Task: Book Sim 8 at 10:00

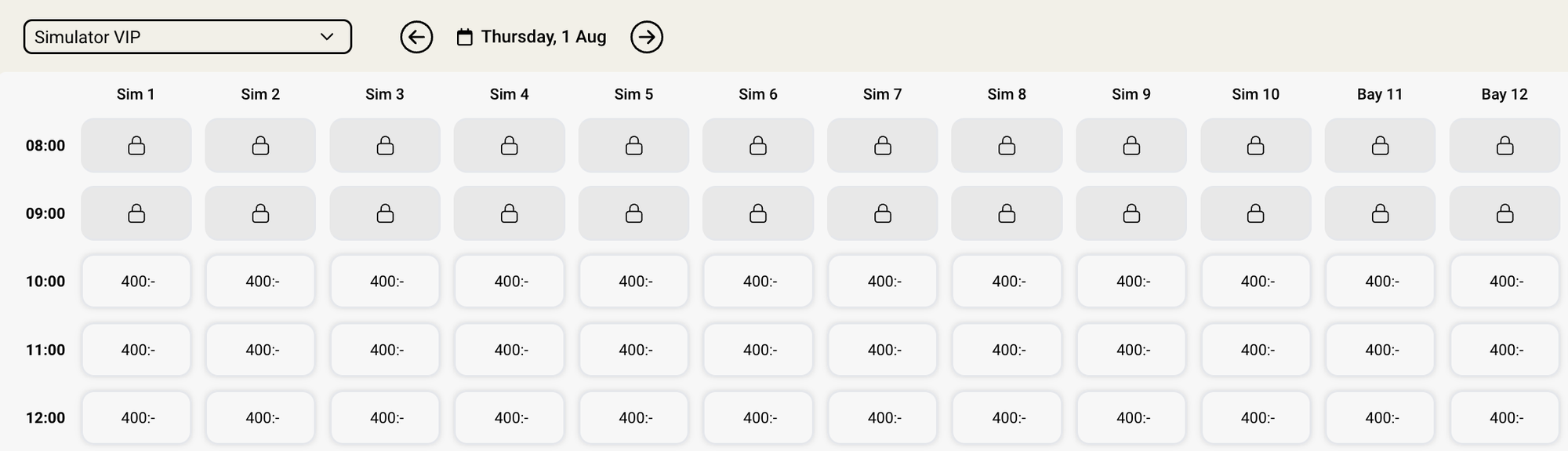Action: [1007, 282]
